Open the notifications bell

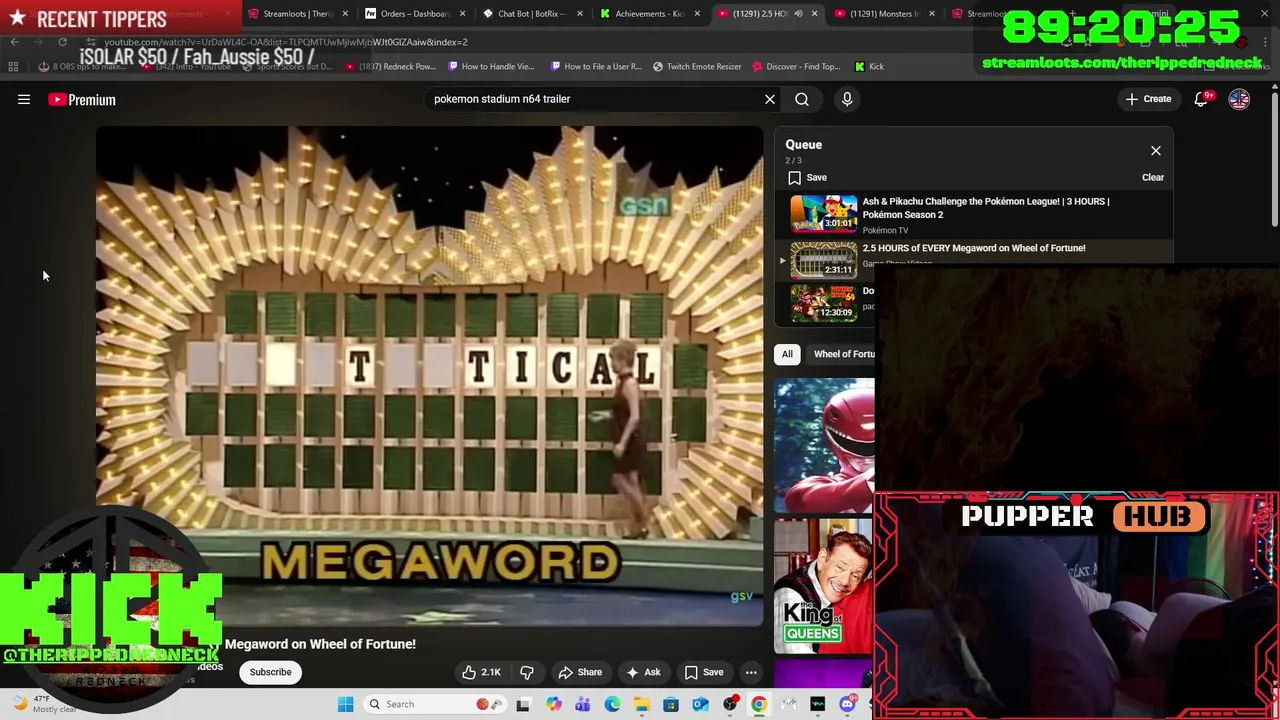click(1202, 99)
